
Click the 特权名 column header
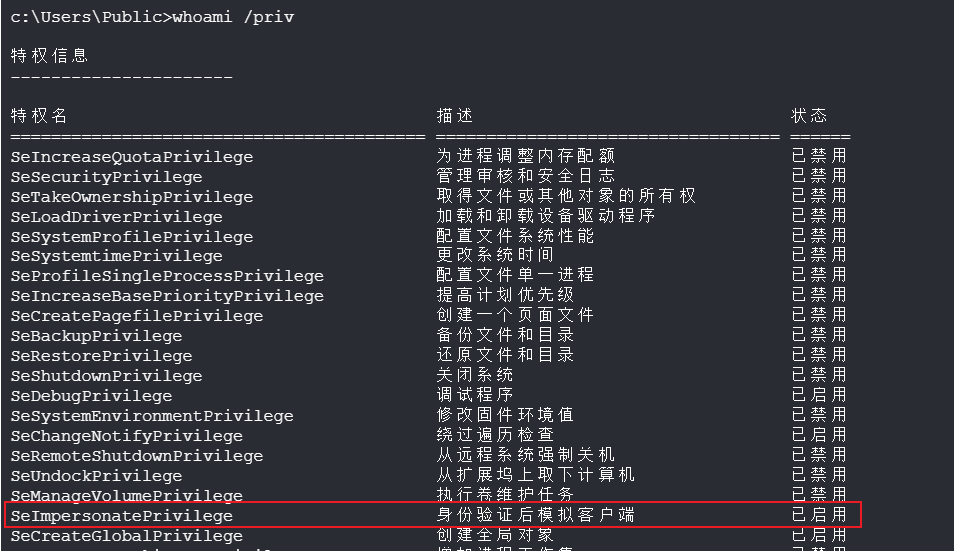click(x=39, y=116)
